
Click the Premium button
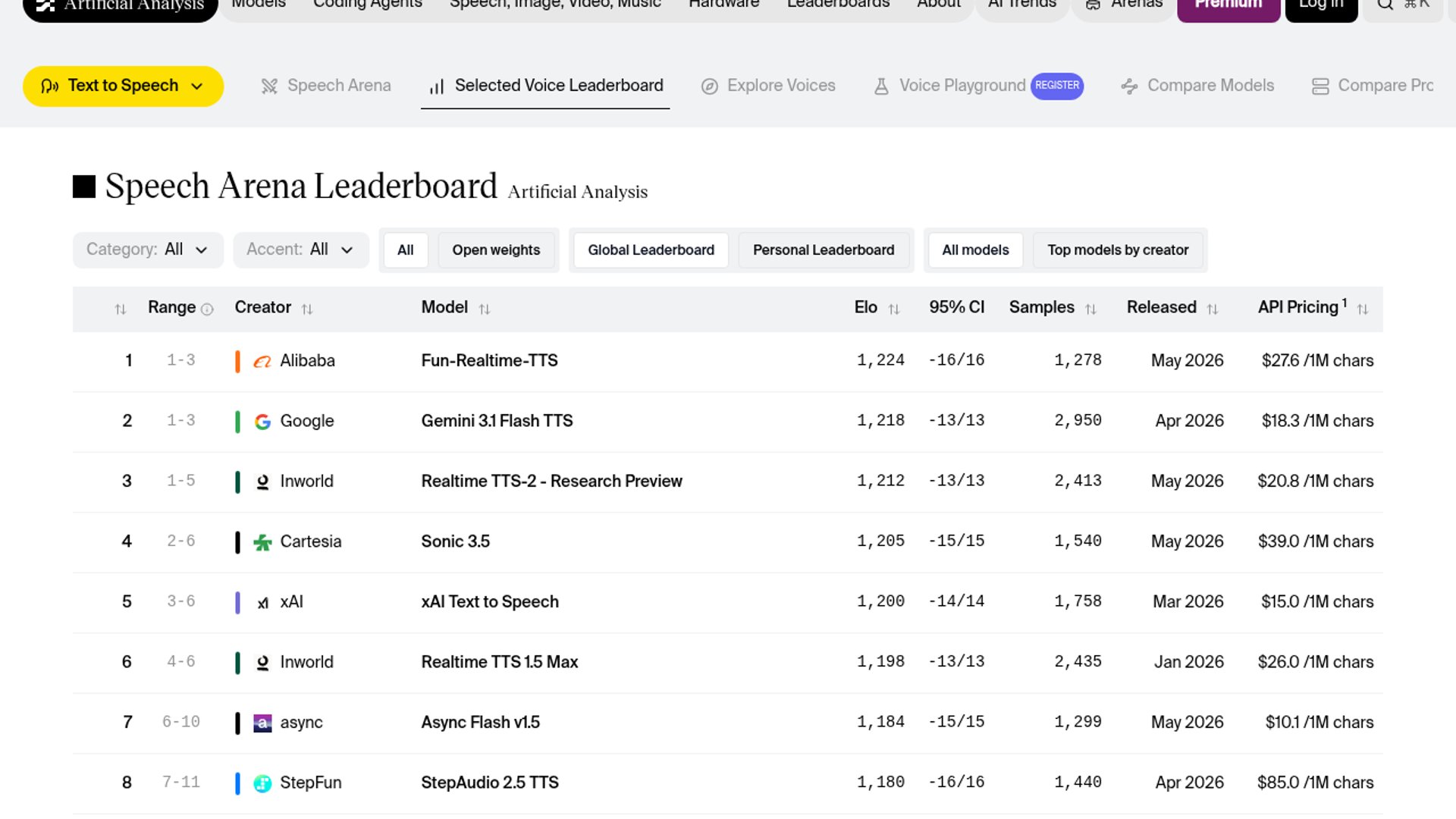coord(1228,6)
